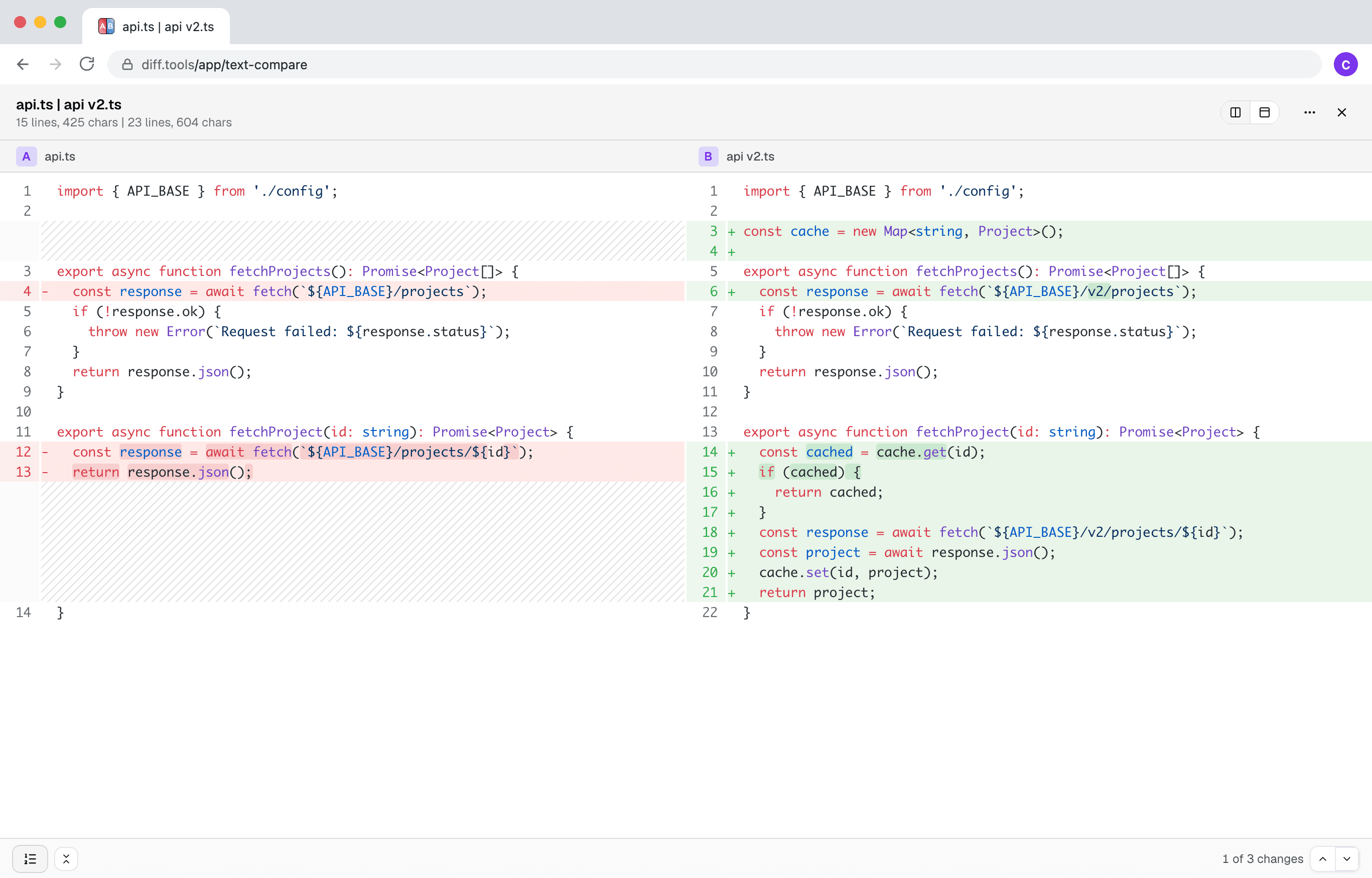The height and width of the screenshot is (878, 1372).
Task: Switch to unified inline view
Action: pyautogui.click(x=1264, y=112)
